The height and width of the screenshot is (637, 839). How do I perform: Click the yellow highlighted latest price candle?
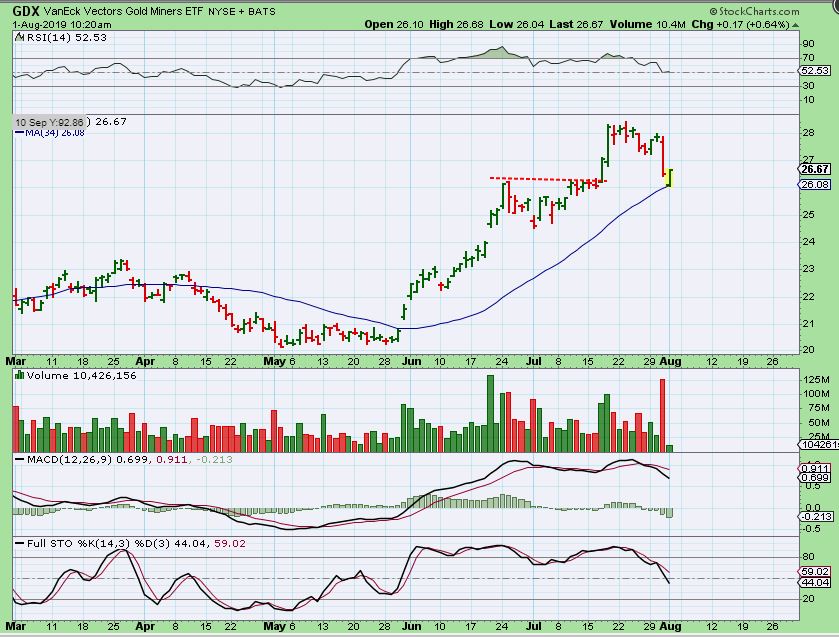point(669,178)
